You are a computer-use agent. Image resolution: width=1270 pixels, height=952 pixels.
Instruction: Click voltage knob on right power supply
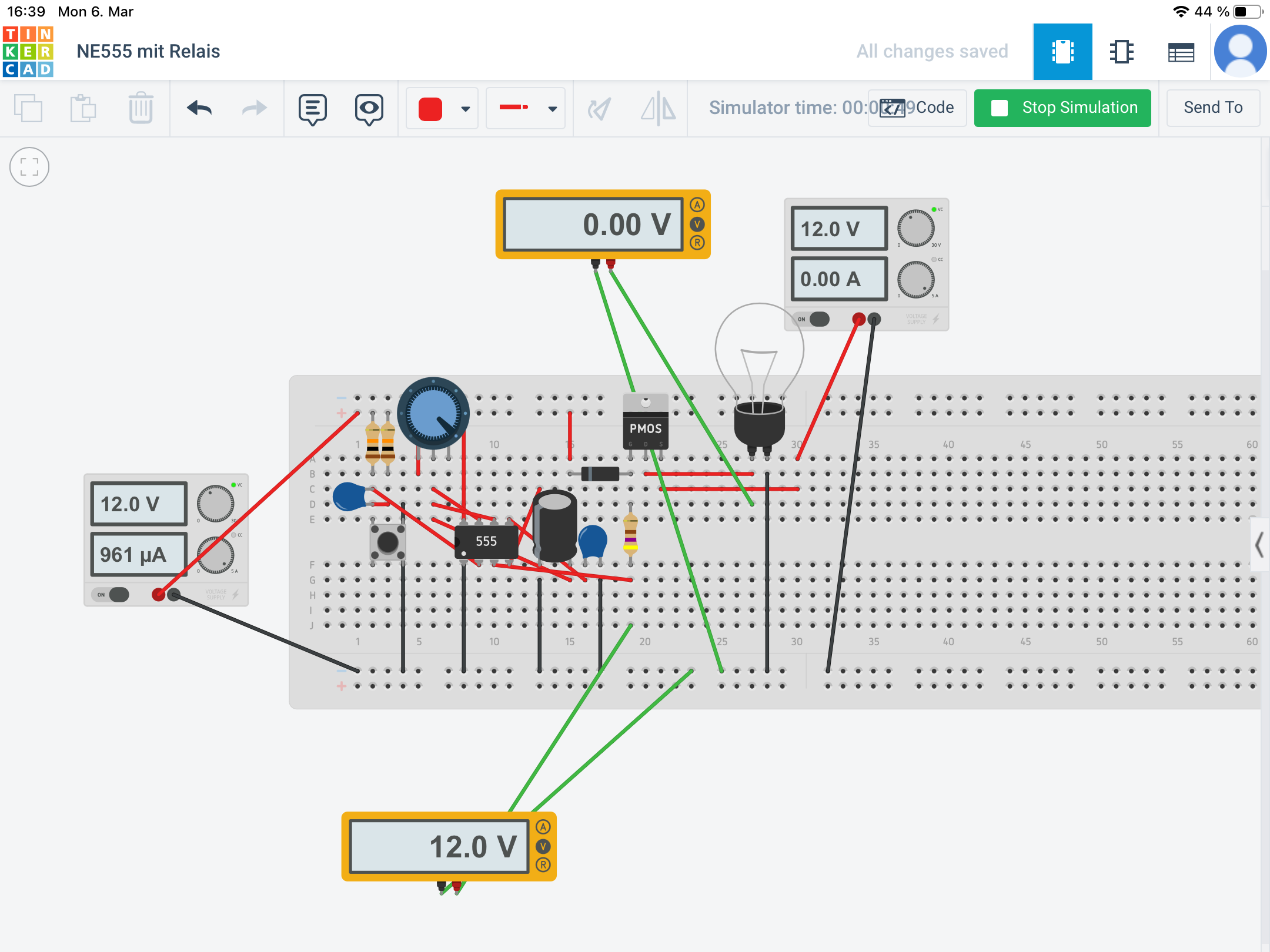click(x=915, y=228)
